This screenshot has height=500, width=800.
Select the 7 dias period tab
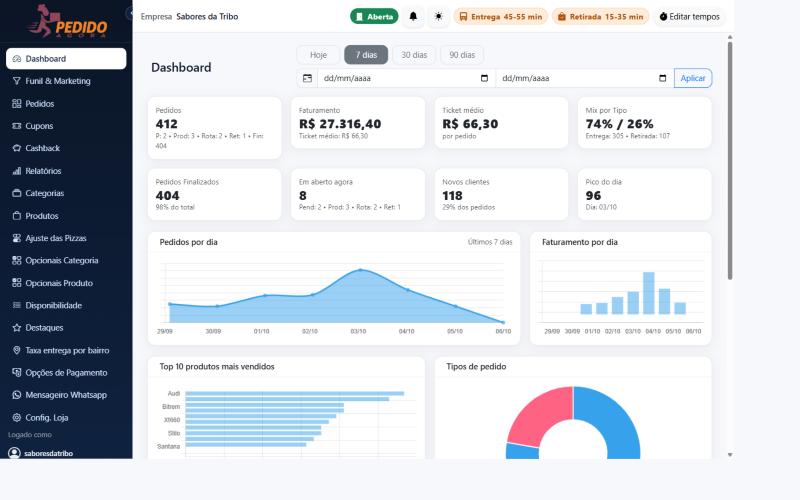[366, 55]
